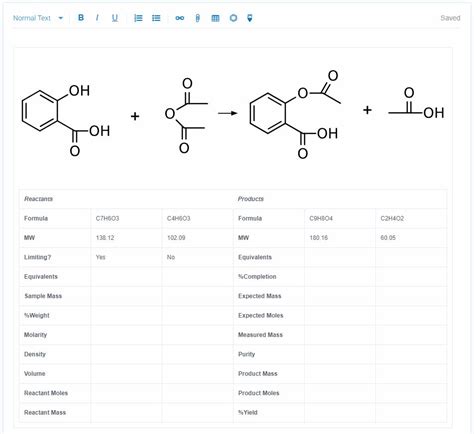Click the Molarity label

pyautogui.click(x=35, y=335)
